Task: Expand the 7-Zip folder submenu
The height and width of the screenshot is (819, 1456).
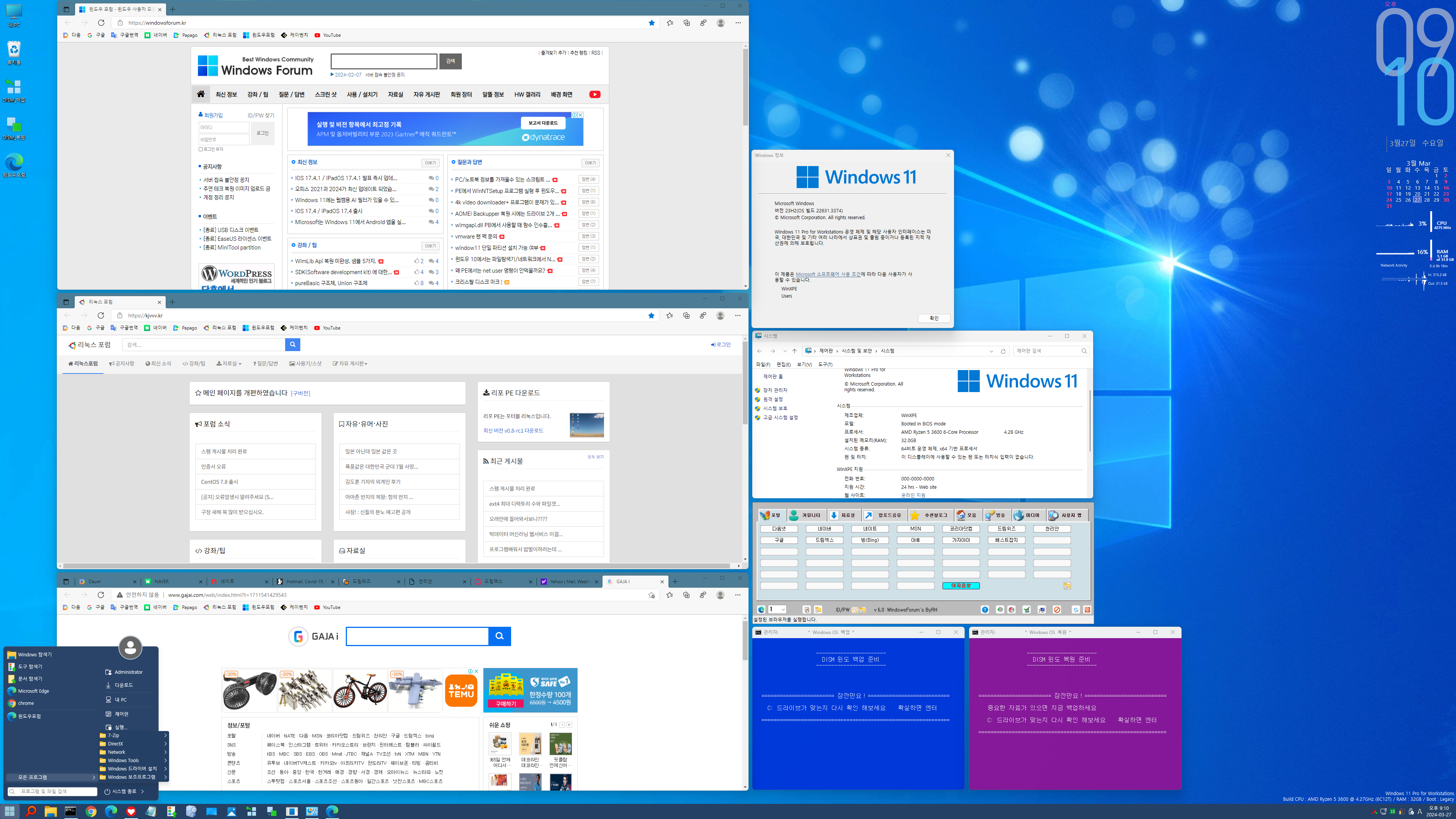Action: tap(134, 735)
